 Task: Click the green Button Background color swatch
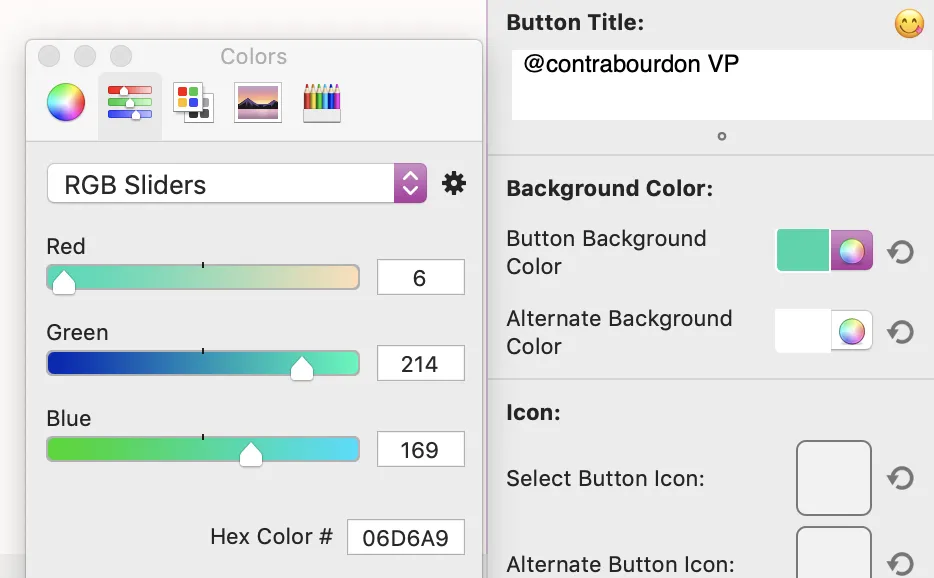pyautogui.click(x=803, y=251)
